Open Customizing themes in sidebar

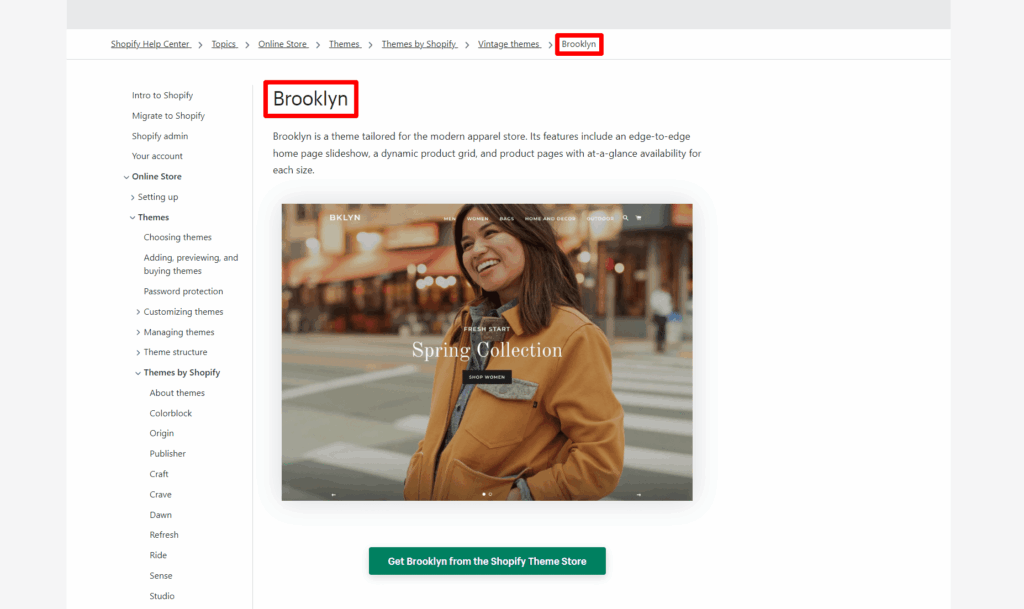(184, 311)
